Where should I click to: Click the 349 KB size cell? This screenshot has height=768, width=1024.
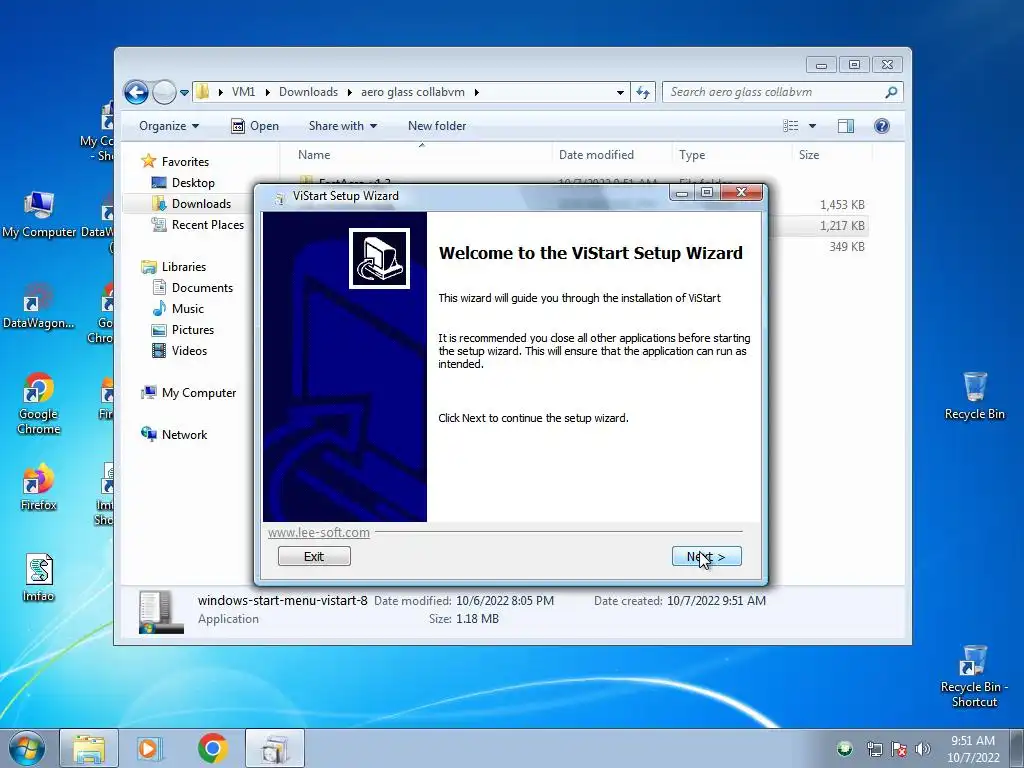click(846, 246)
